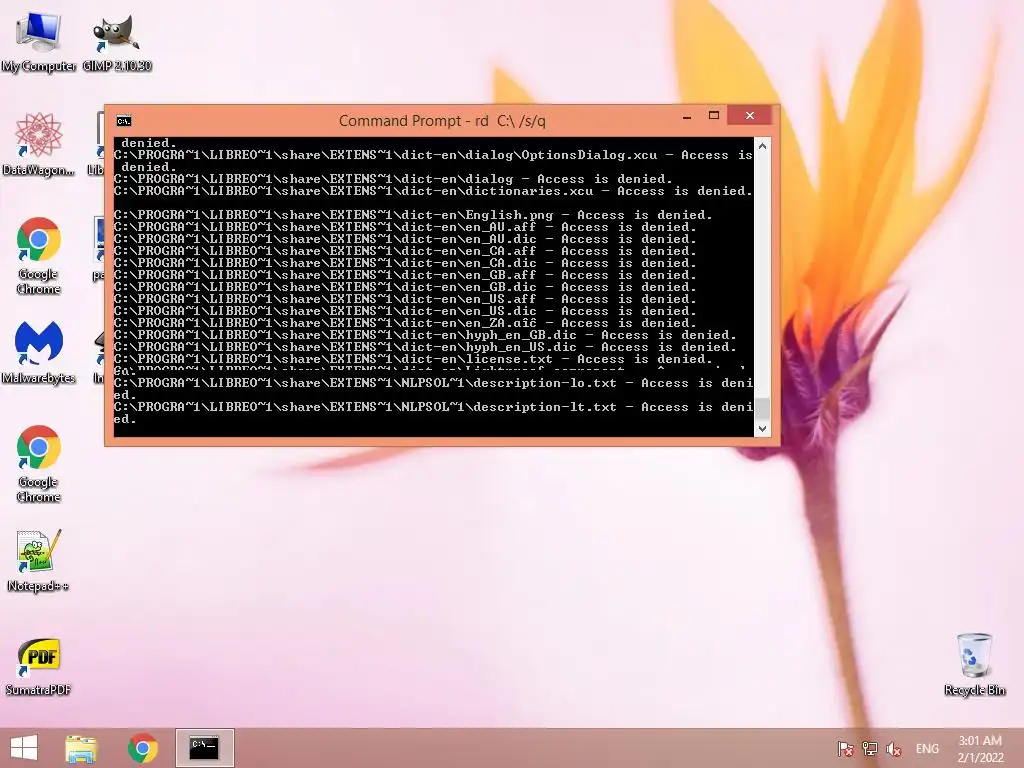The height and width of the screenshot is (768, 1024).
Task: Minimize the Command Prompt window
Action: coord(687,117)
